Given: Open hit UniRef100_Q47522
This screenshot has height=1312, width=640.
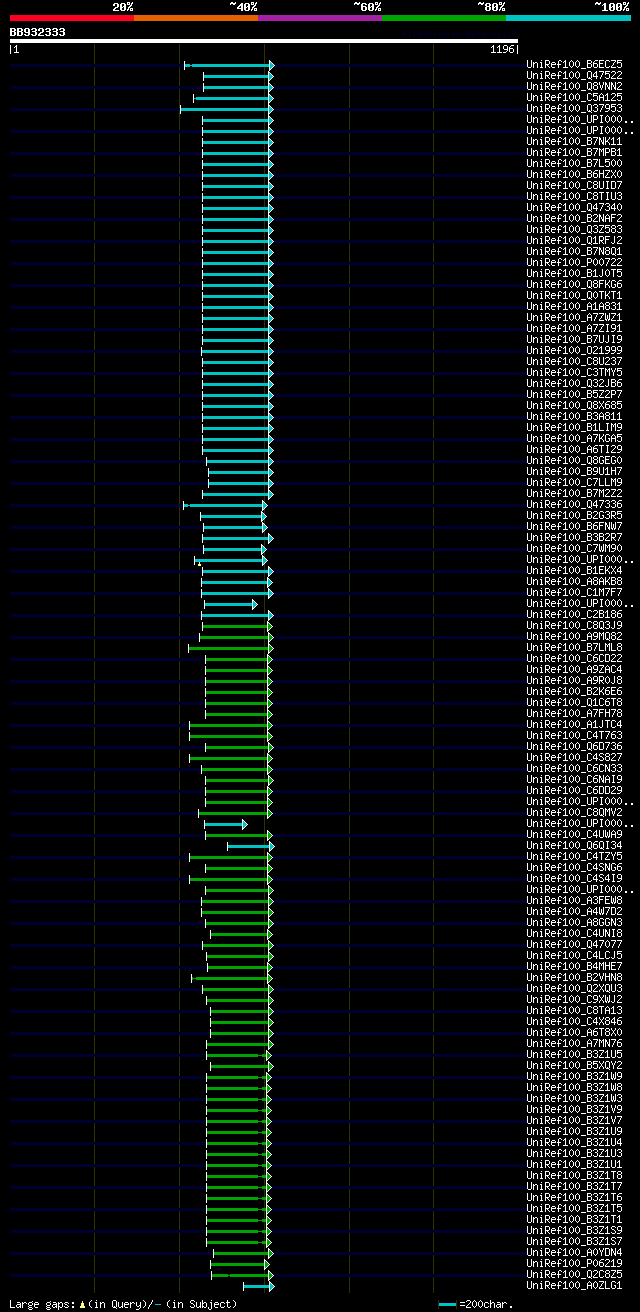Looking at the screenshot, I should point(574,75).
